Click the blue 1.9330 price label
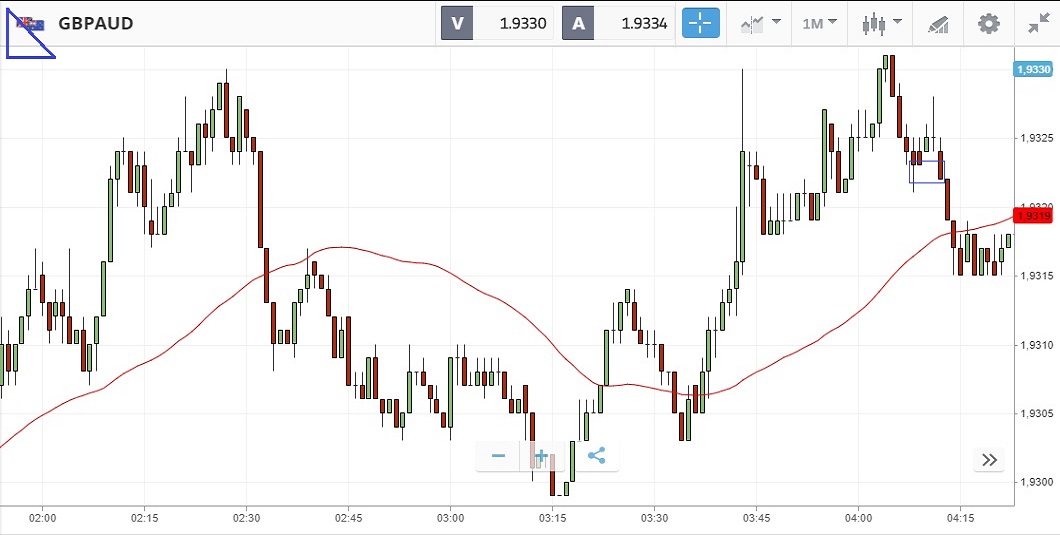The width and height of the screenshot is (1060, 535). click(1033, 70)
